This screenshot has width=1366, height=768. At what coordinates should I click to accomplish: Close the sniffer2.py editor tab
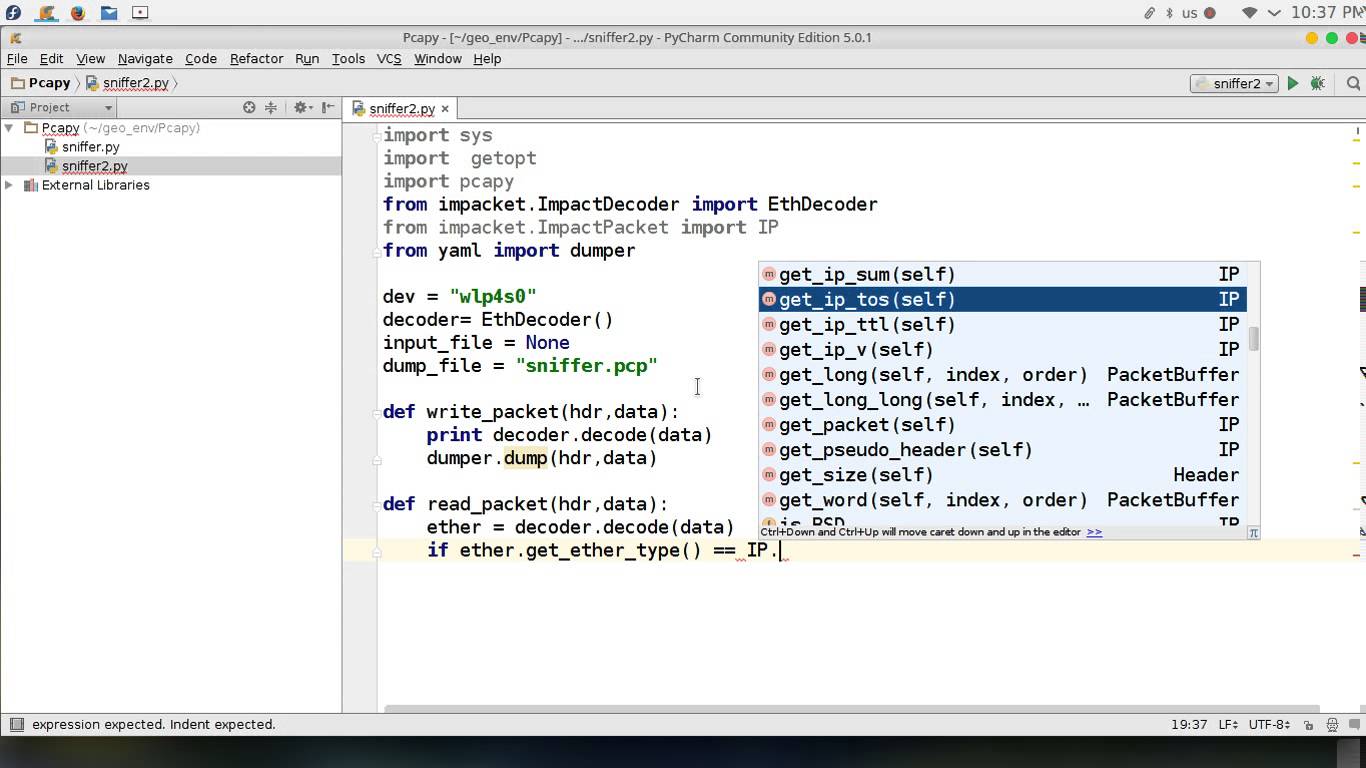[x=445, y=109]
